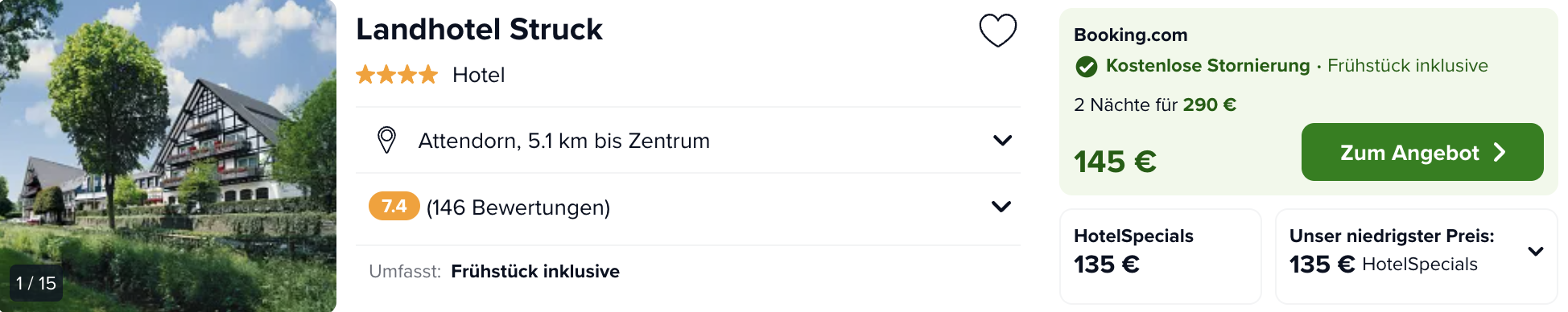Click the arrow inside Zum Angebot button
1568x312 pixels.
[x=1499, y=153]
